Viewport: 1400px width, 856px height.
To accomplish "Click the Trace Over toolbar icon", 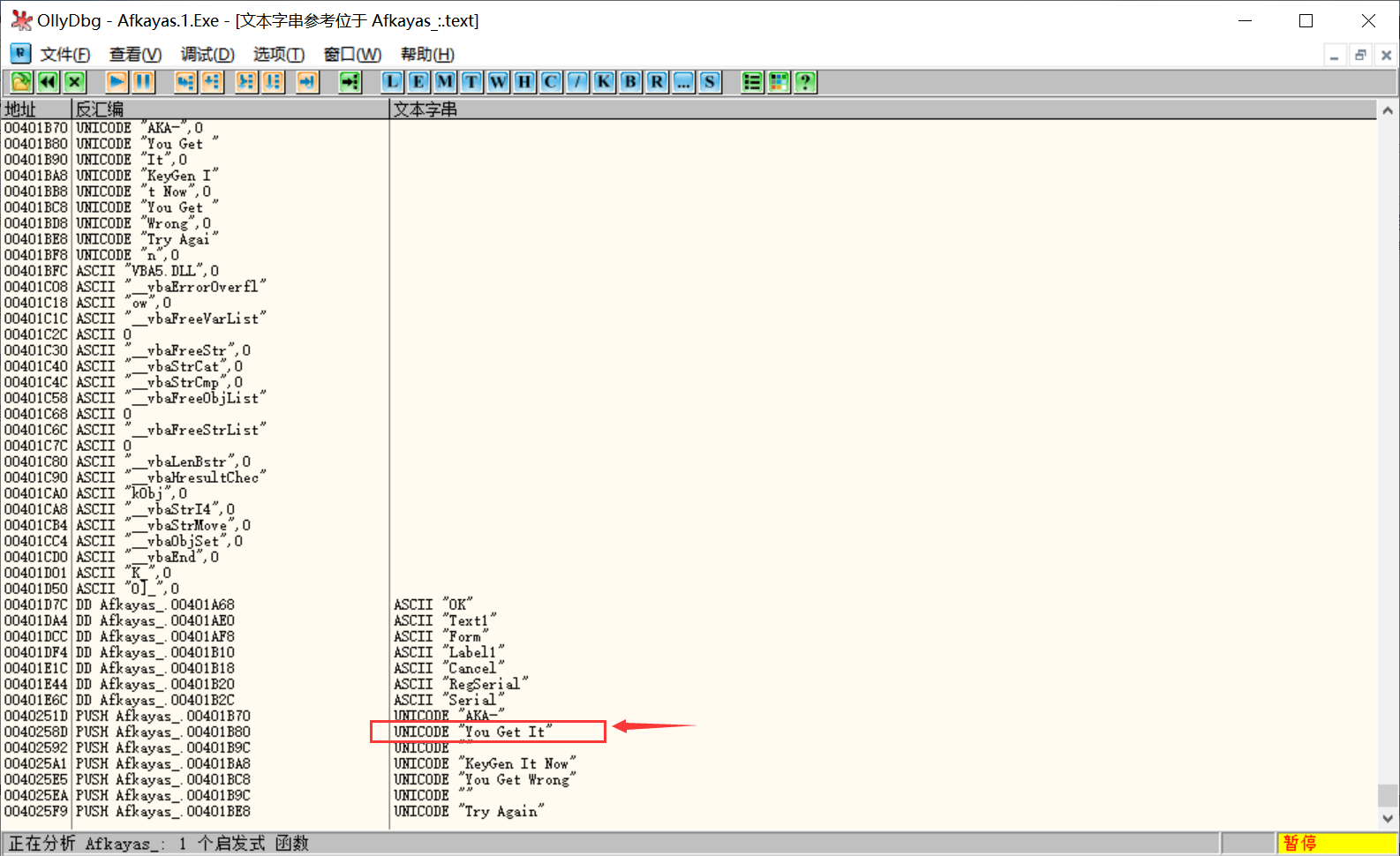I will click(x=273, y=82).
